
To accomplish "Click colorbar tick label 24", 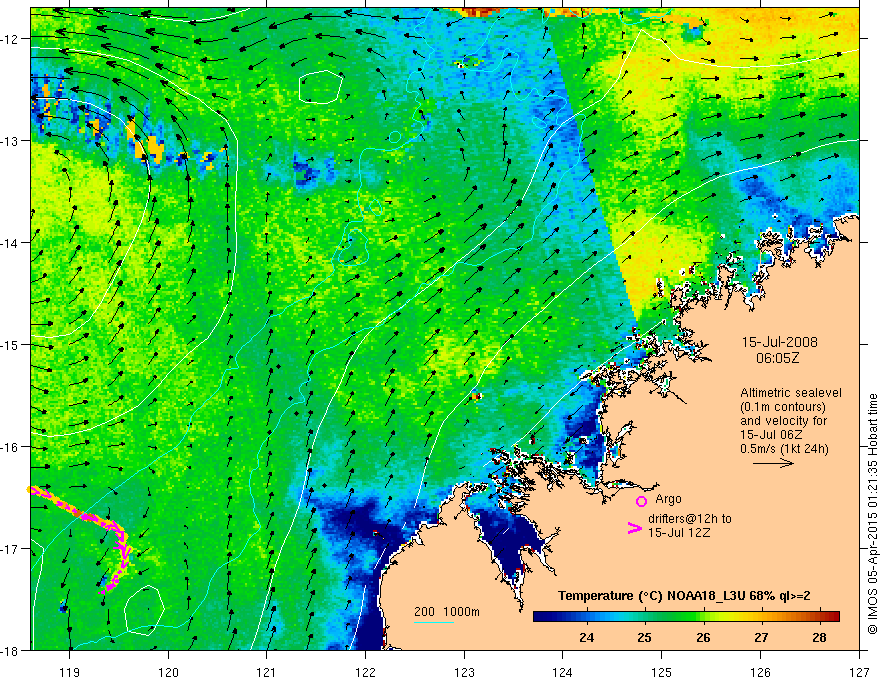I will [x=586, y=637].
